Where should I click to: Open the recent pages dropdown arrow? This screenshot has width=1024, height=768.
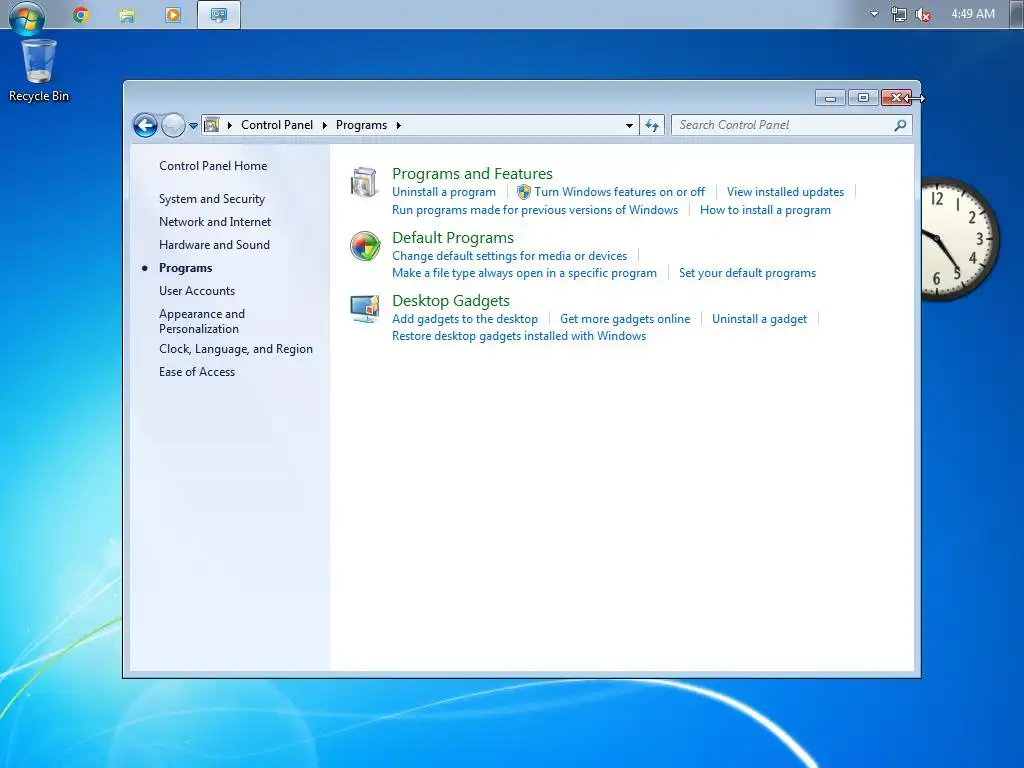coord(193,125)
